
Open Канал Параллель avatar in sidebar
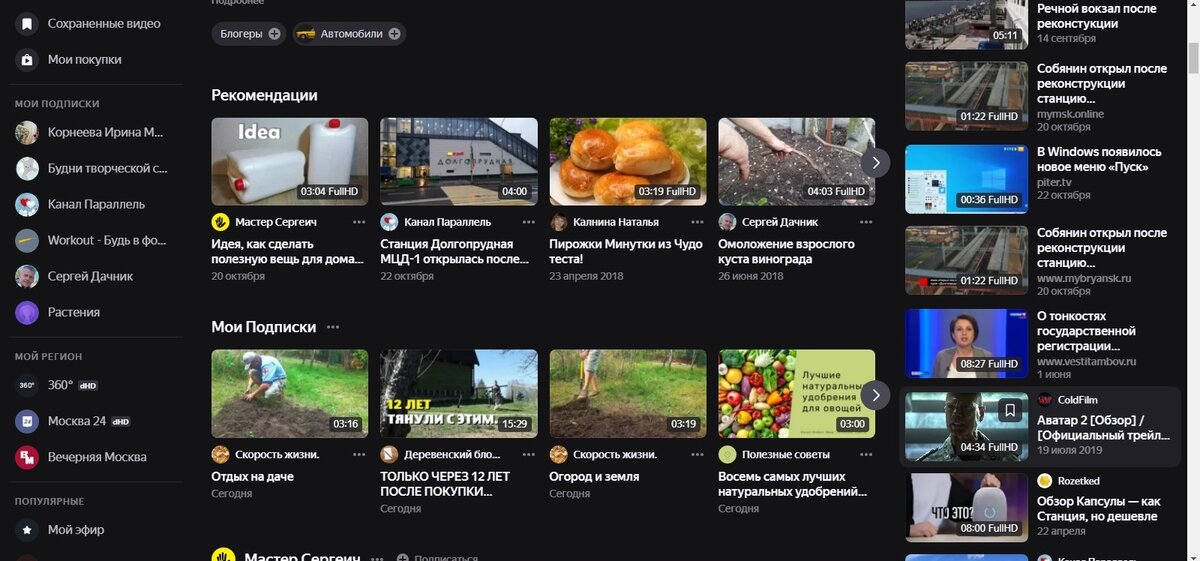[27, 204]
